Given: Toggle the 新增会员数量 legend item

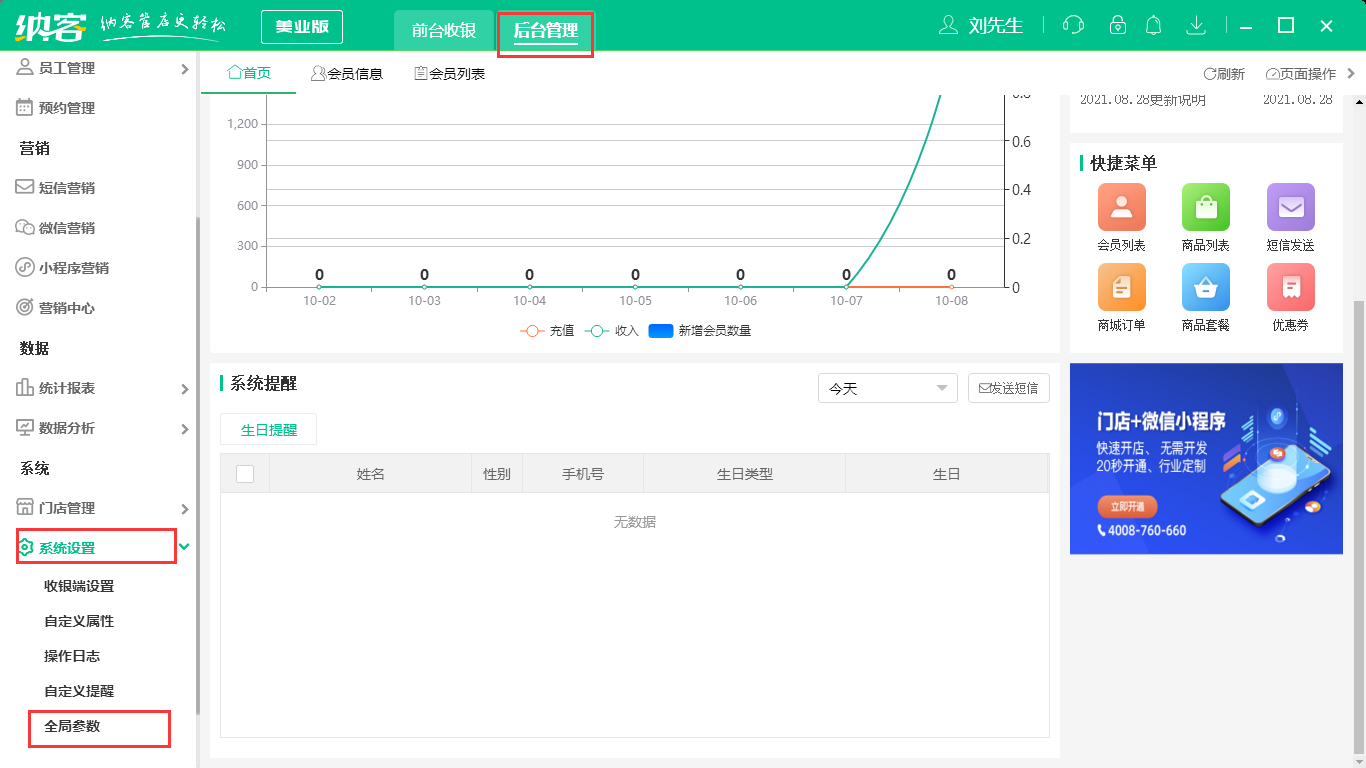Looking at the screenshot, I should tap(700, 331).
